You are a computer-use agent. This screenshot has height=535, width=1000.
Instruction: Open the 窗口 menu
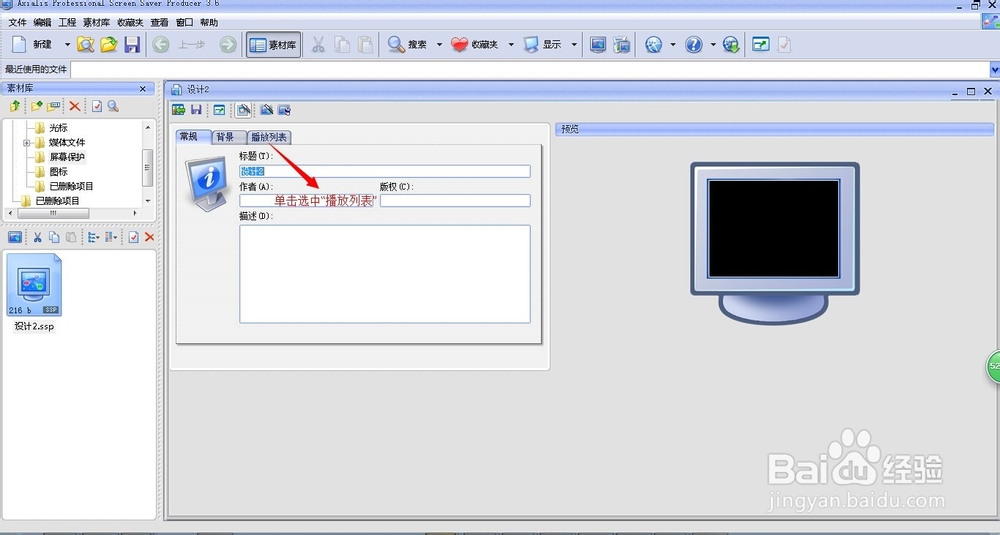point(184,22)
